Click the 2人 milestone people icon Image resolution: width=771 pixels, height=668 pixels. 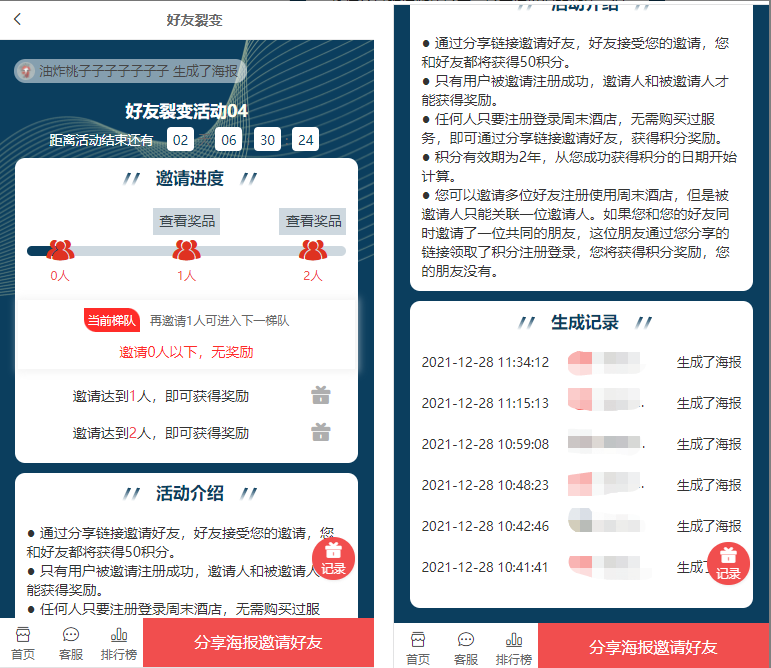313,251
